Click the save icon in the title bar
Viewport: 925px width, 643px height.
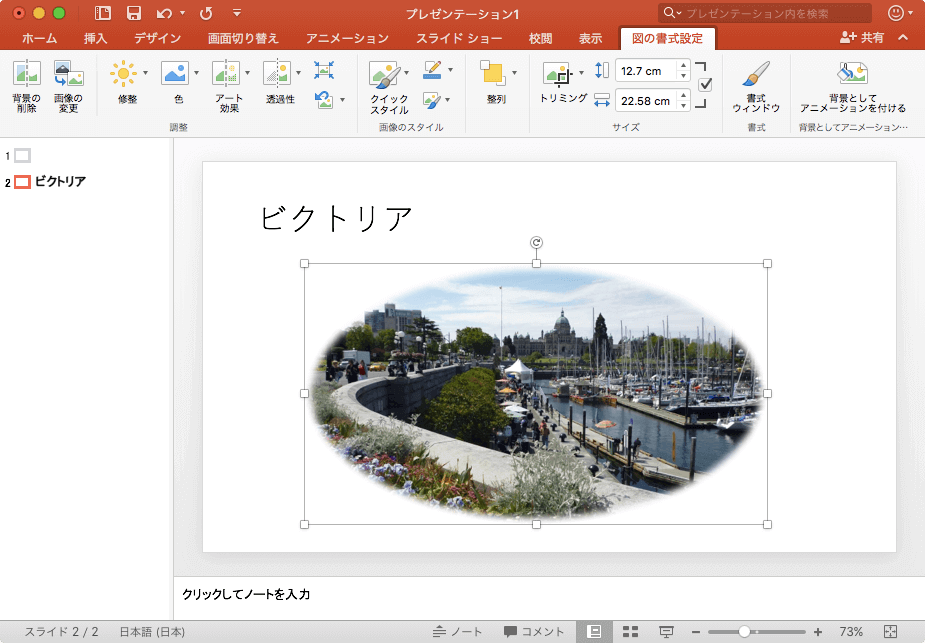134,13
